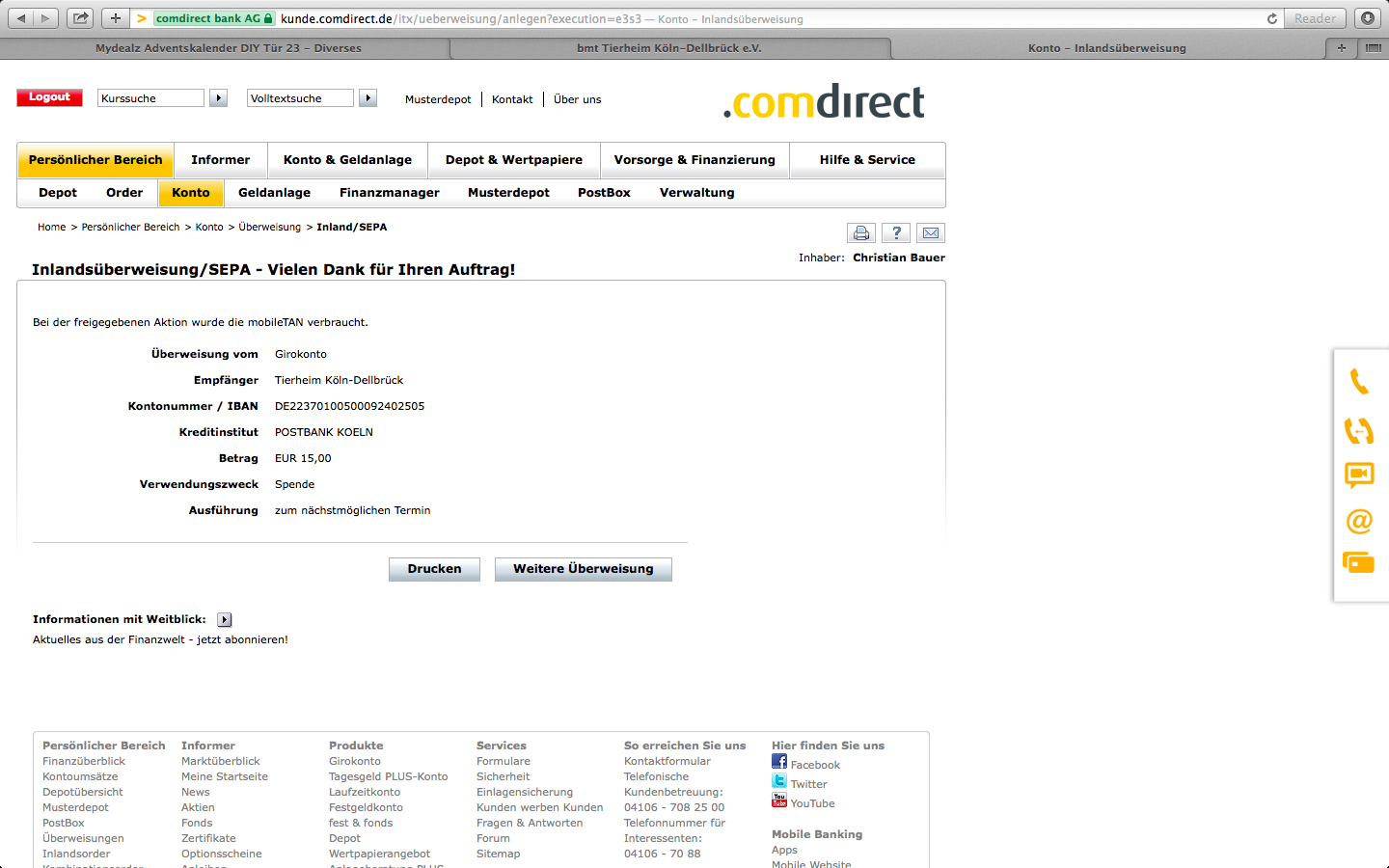The image size is (1389, 868).
Task: Click Musterdepot link in header
Action: 438,99
